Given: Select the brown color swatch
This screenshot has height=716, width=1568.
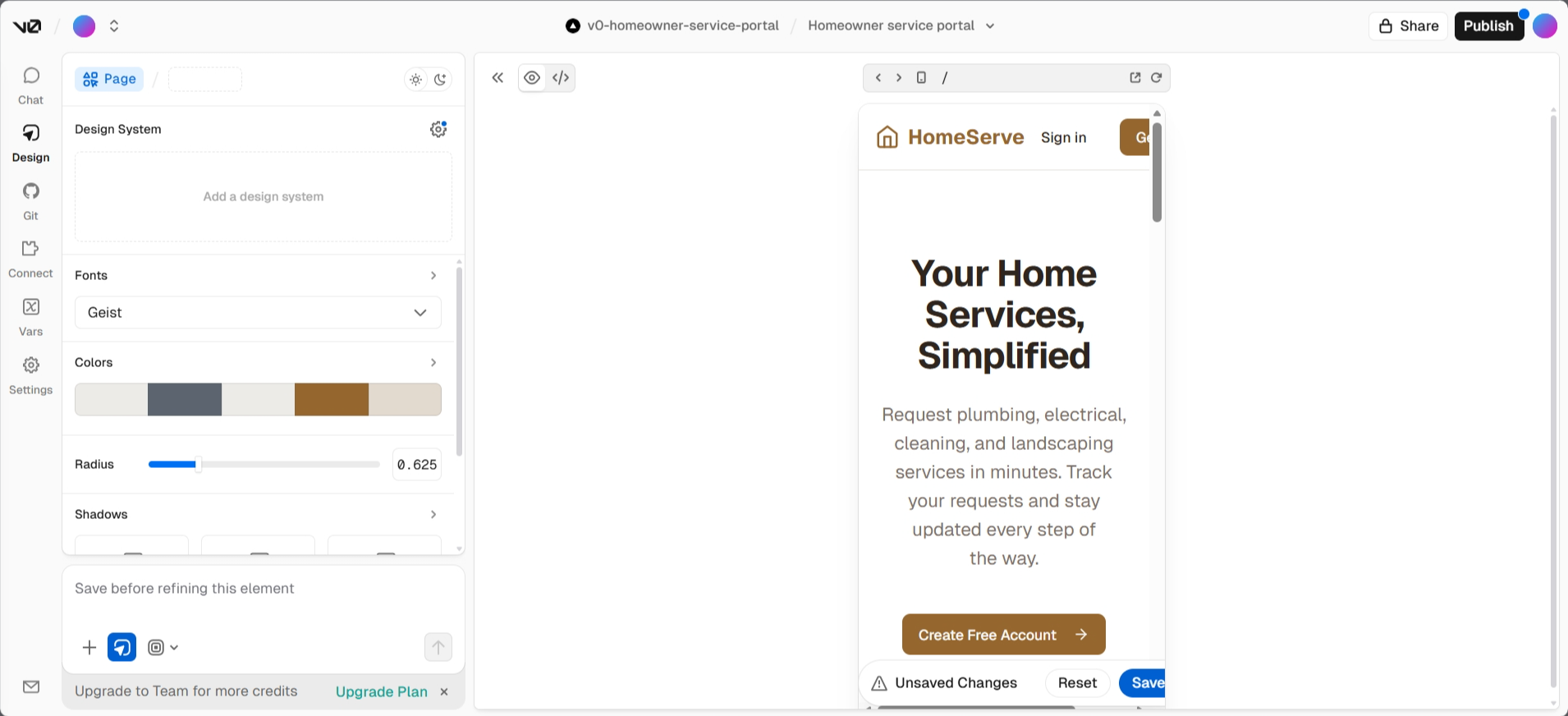Looking at the screenshot, I should click(x=332, y=400).
